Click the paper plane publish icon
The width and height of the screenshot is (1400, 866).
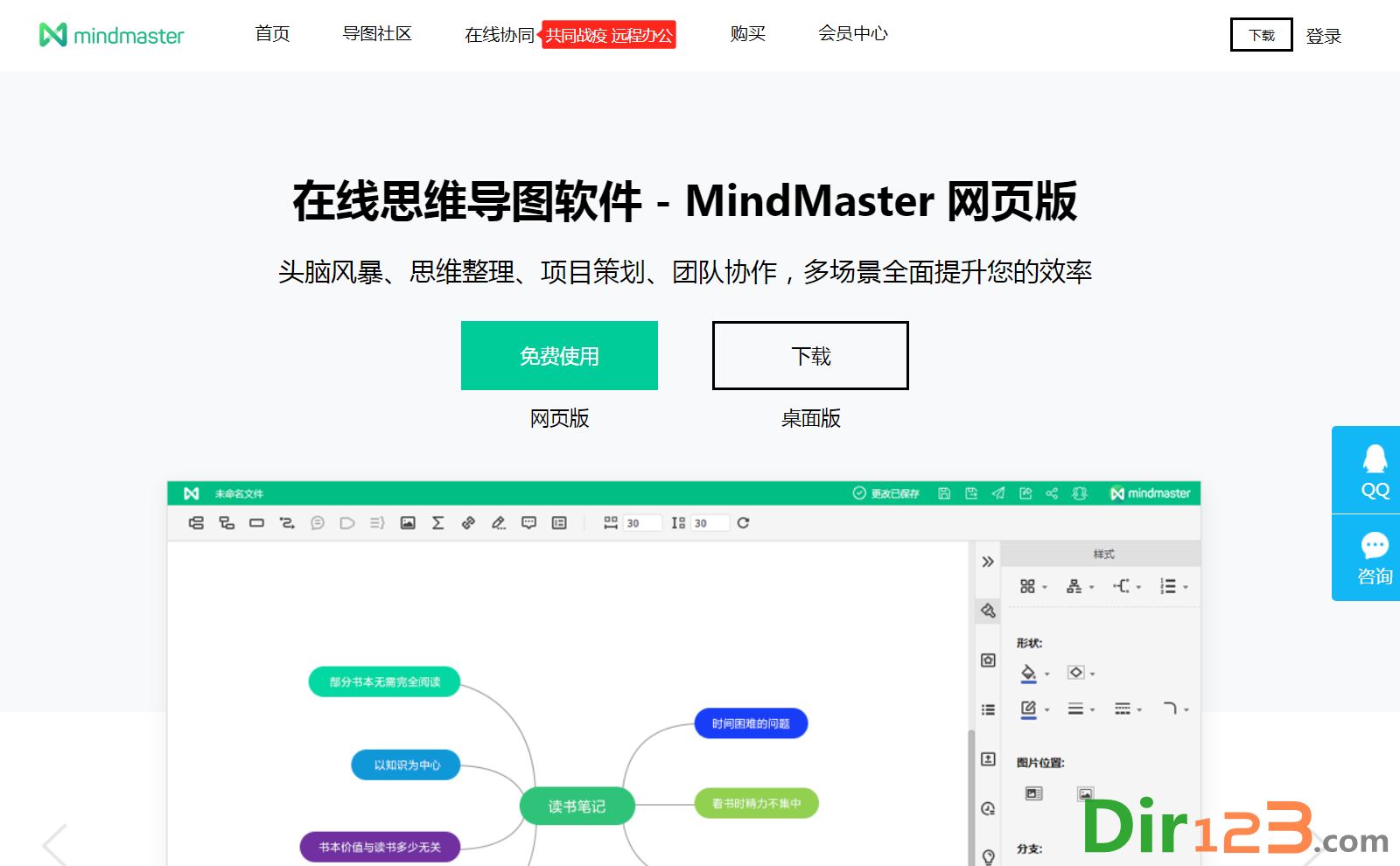click(998, 493)
